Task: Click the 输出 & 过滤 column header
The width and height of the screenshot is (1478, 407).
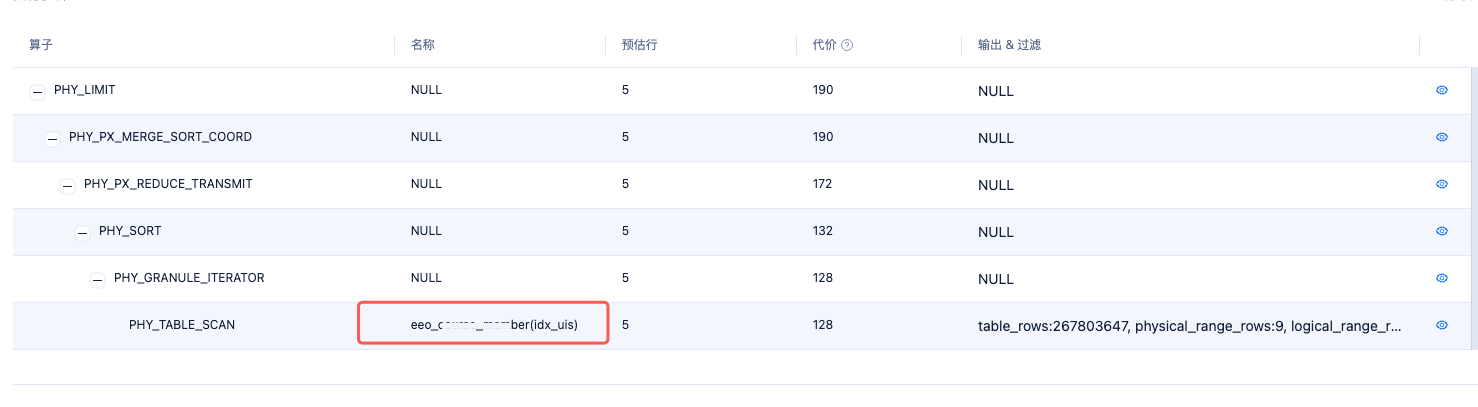Action: [x=1001, y=45]
